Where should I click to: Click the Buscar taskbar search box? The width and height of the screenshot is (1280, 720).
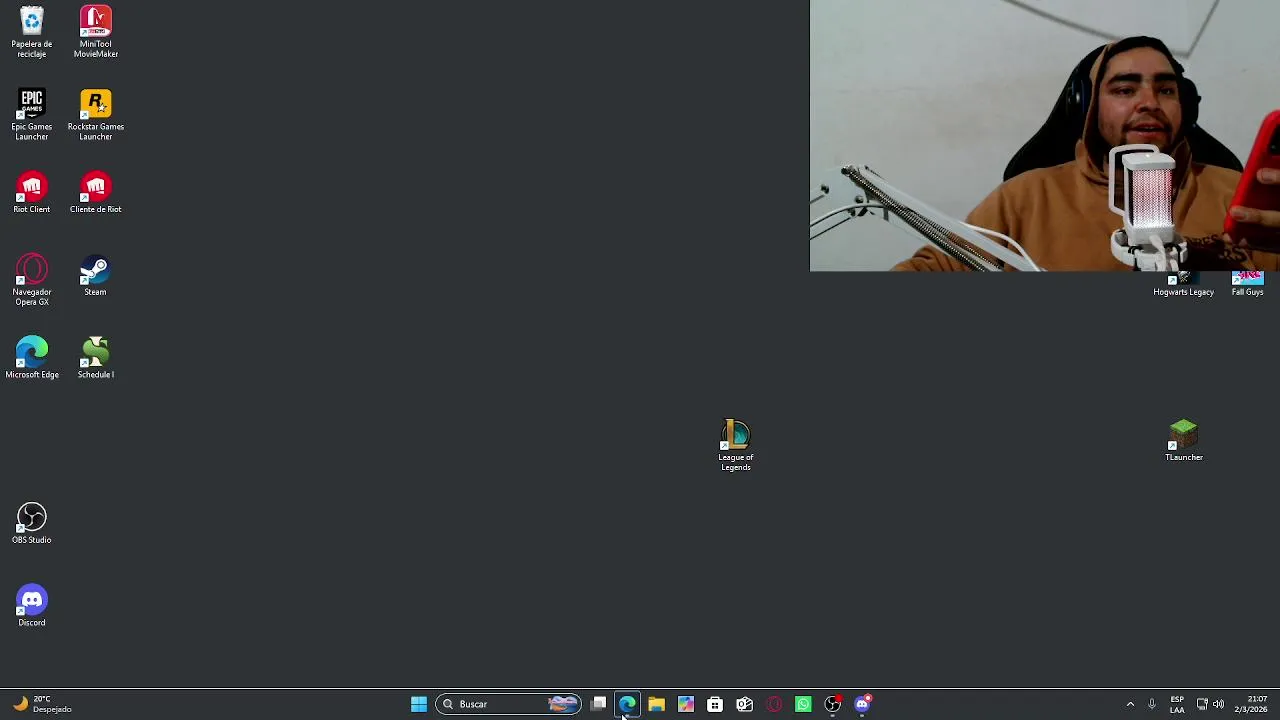point(508,704)
